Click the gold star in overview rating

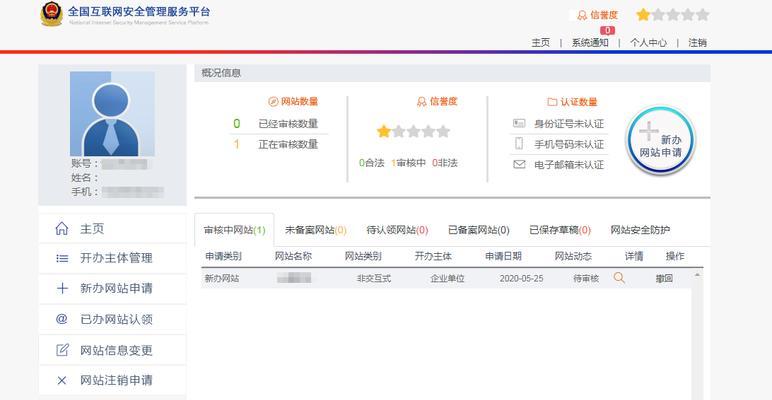[384, 131]
